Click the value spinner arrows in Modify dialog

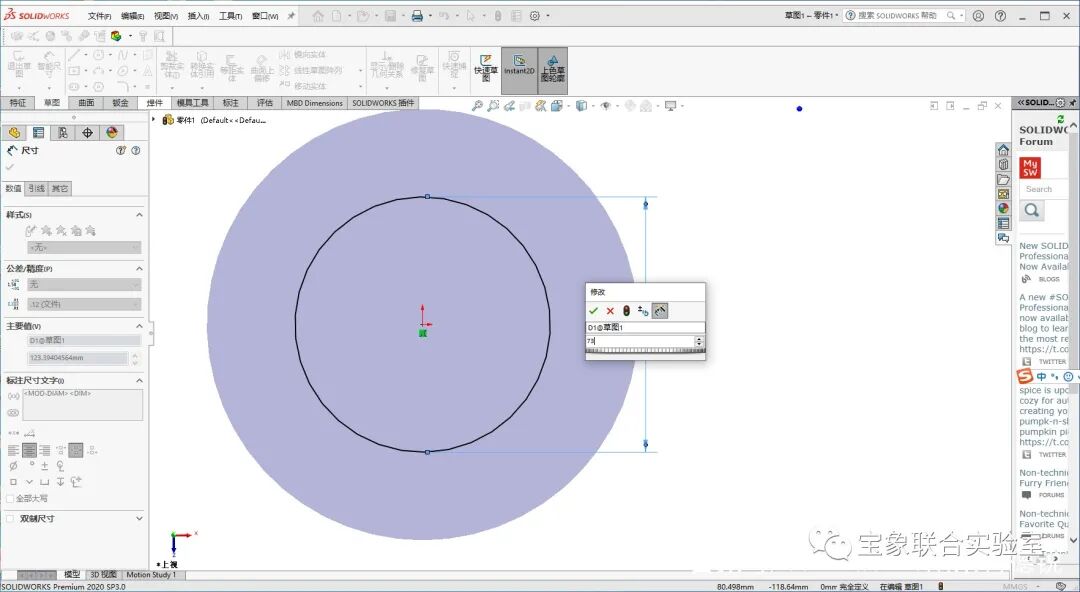pos(699,341)
